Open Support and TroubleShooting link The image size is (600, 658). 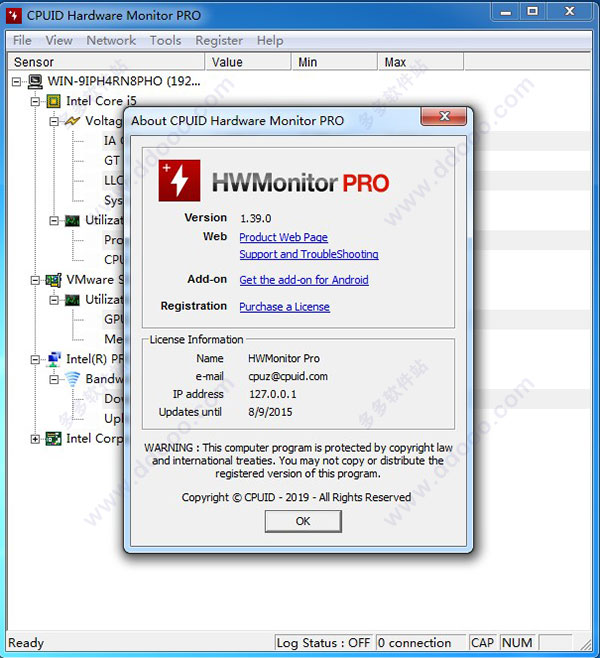tap(309, 254)
